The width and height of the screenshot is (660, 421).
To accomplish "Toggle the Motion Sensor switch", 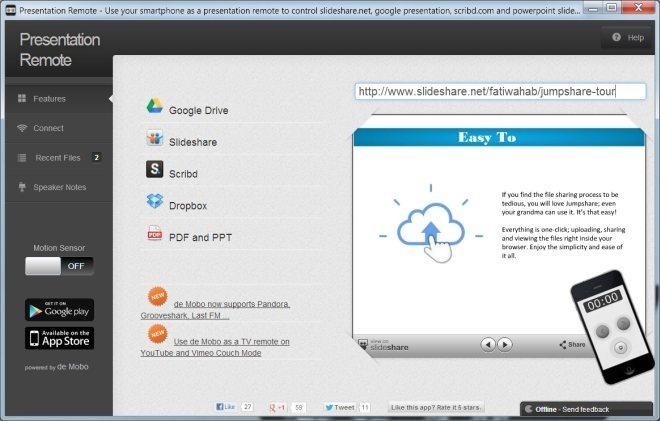I will (59, 266).
